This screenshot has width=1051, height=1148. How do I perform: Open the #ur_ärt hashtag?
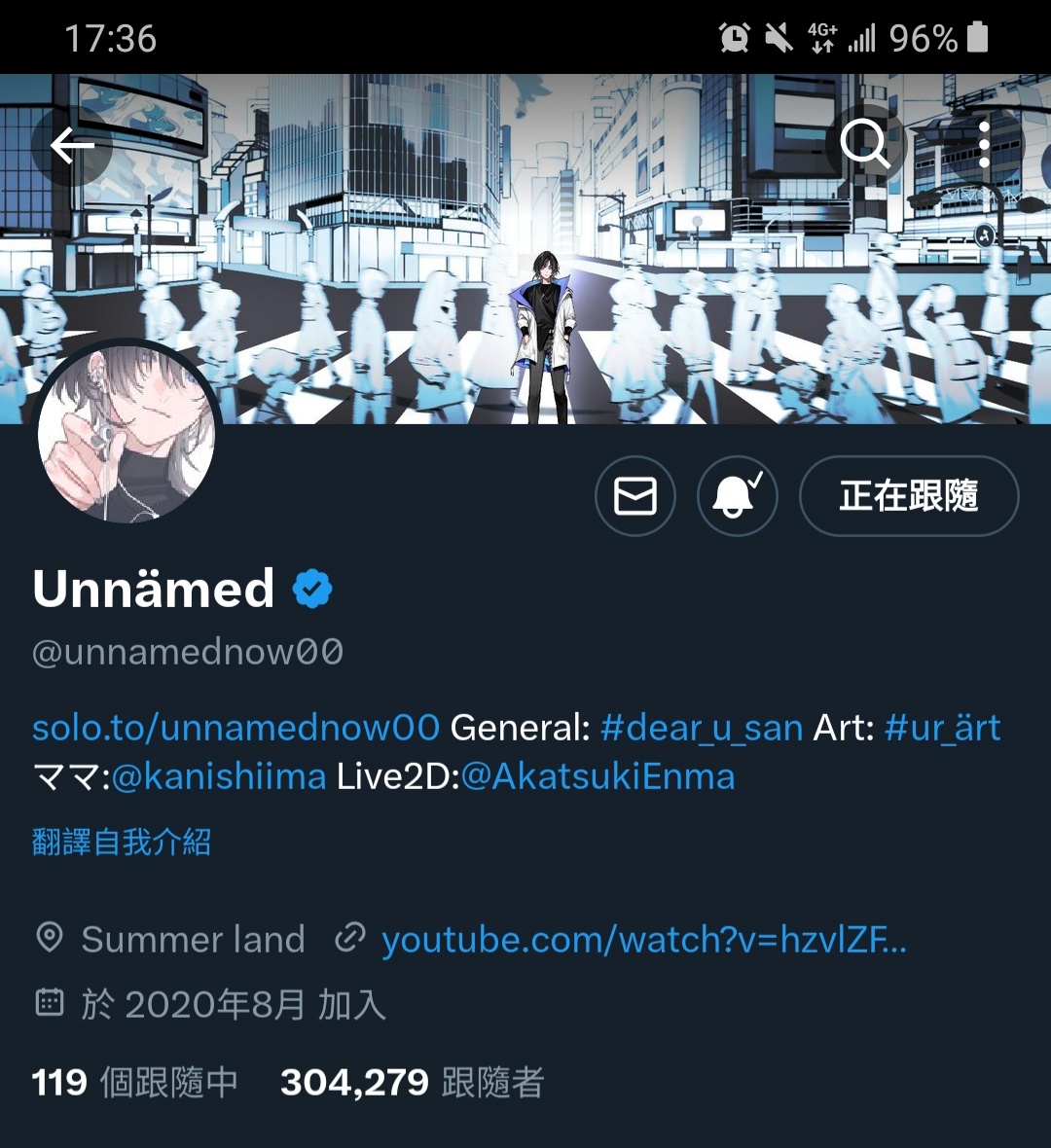click(x=943, y=729)
